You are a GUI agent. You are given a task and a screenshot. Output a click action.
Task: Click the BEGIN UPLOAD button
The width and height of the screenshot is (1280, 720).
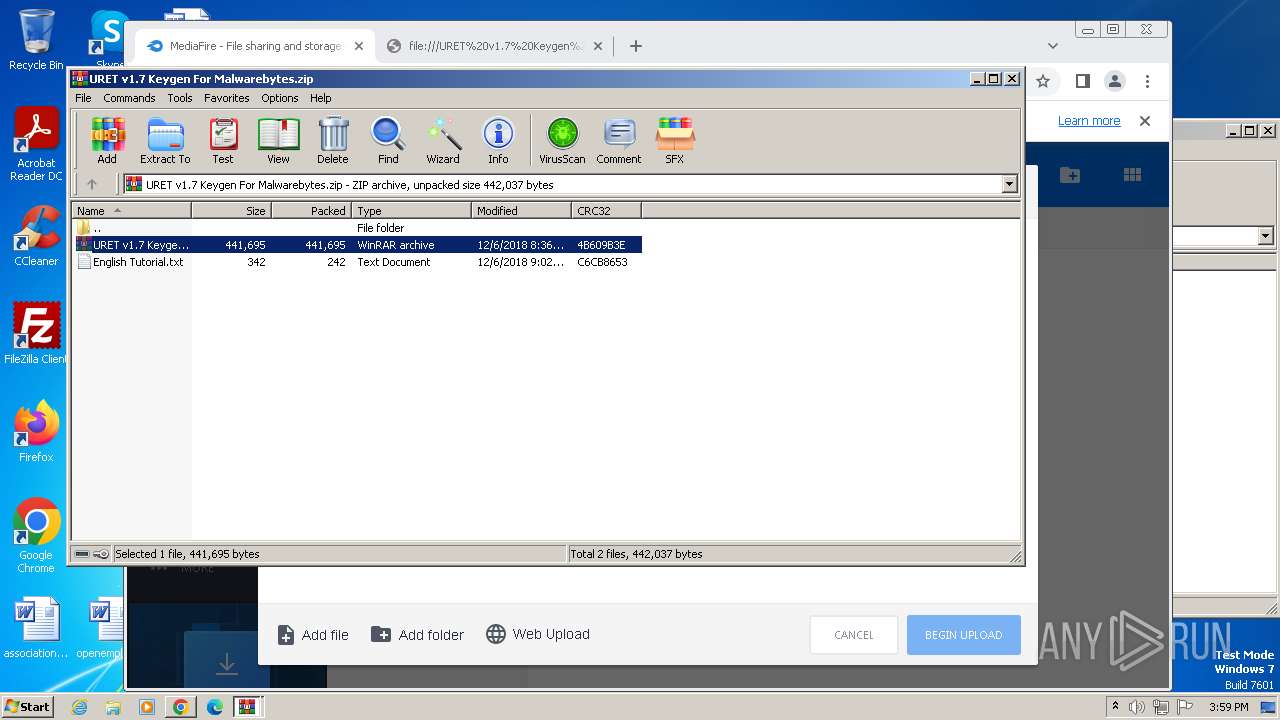pyautogui.click(x=964, y=635)
